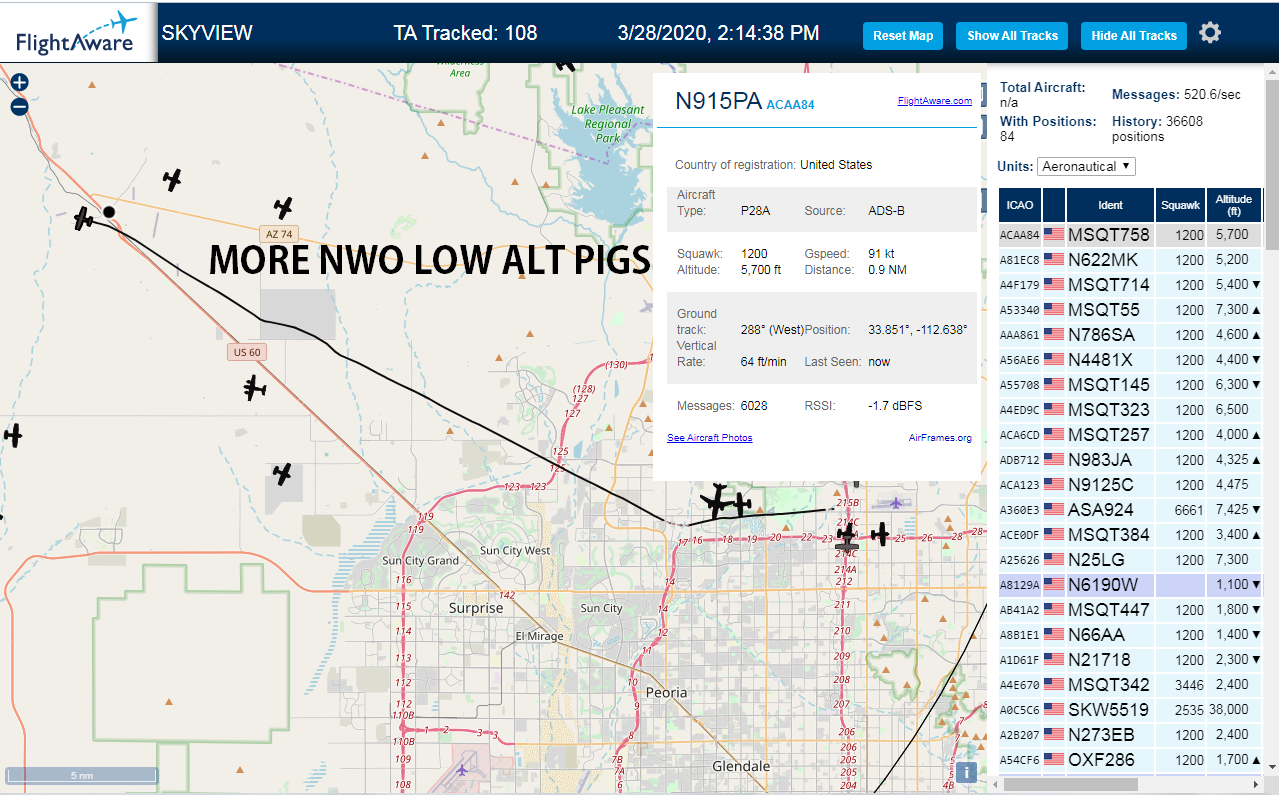Screen dimensions: 1279x795
Task: Select the MSQT257 aircraft row
Action: (1130, 435)
